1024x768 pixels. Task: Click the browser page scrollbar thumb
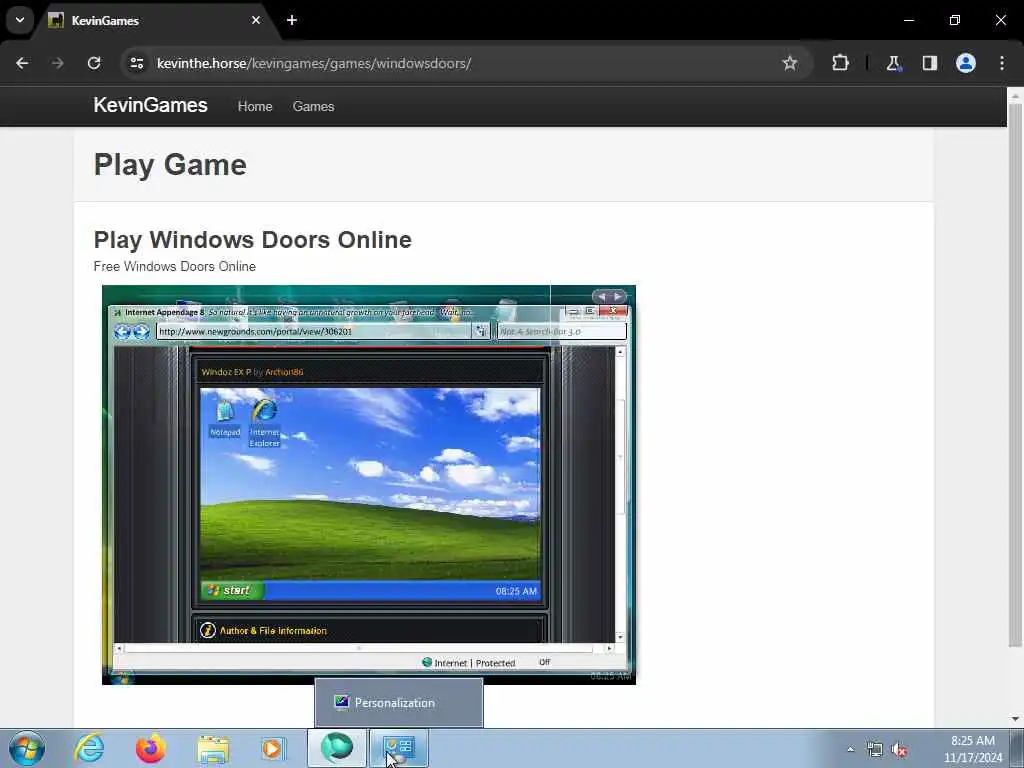[1015, 376]
